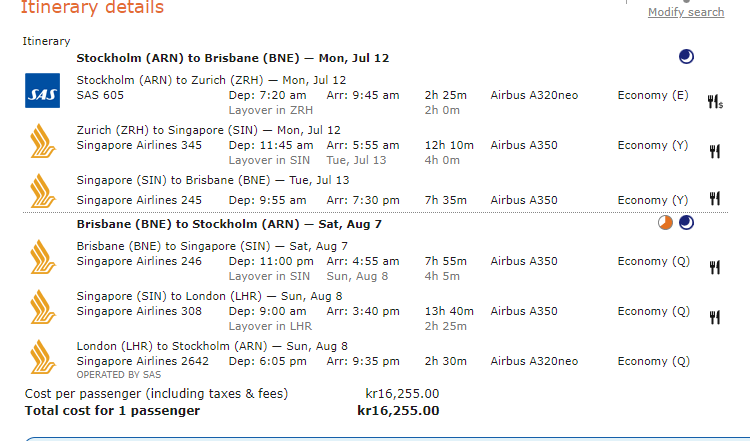Viewport: 750px width, 441px height.
Task: Click total cost kr16,255.00 amount
Action: (398, 410)
